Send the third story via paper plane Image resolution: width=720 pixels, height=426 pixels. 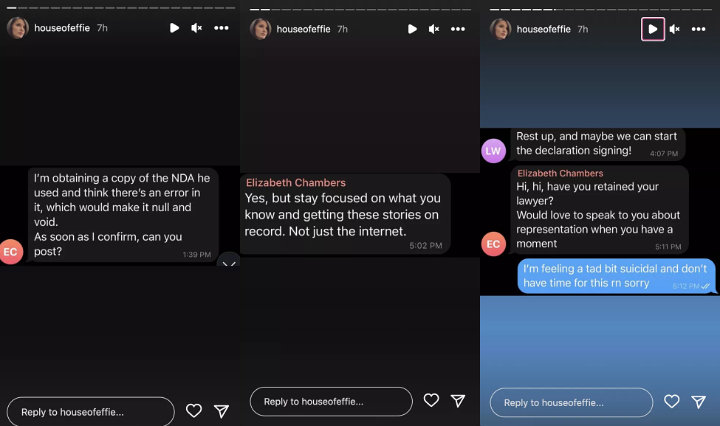698,402
